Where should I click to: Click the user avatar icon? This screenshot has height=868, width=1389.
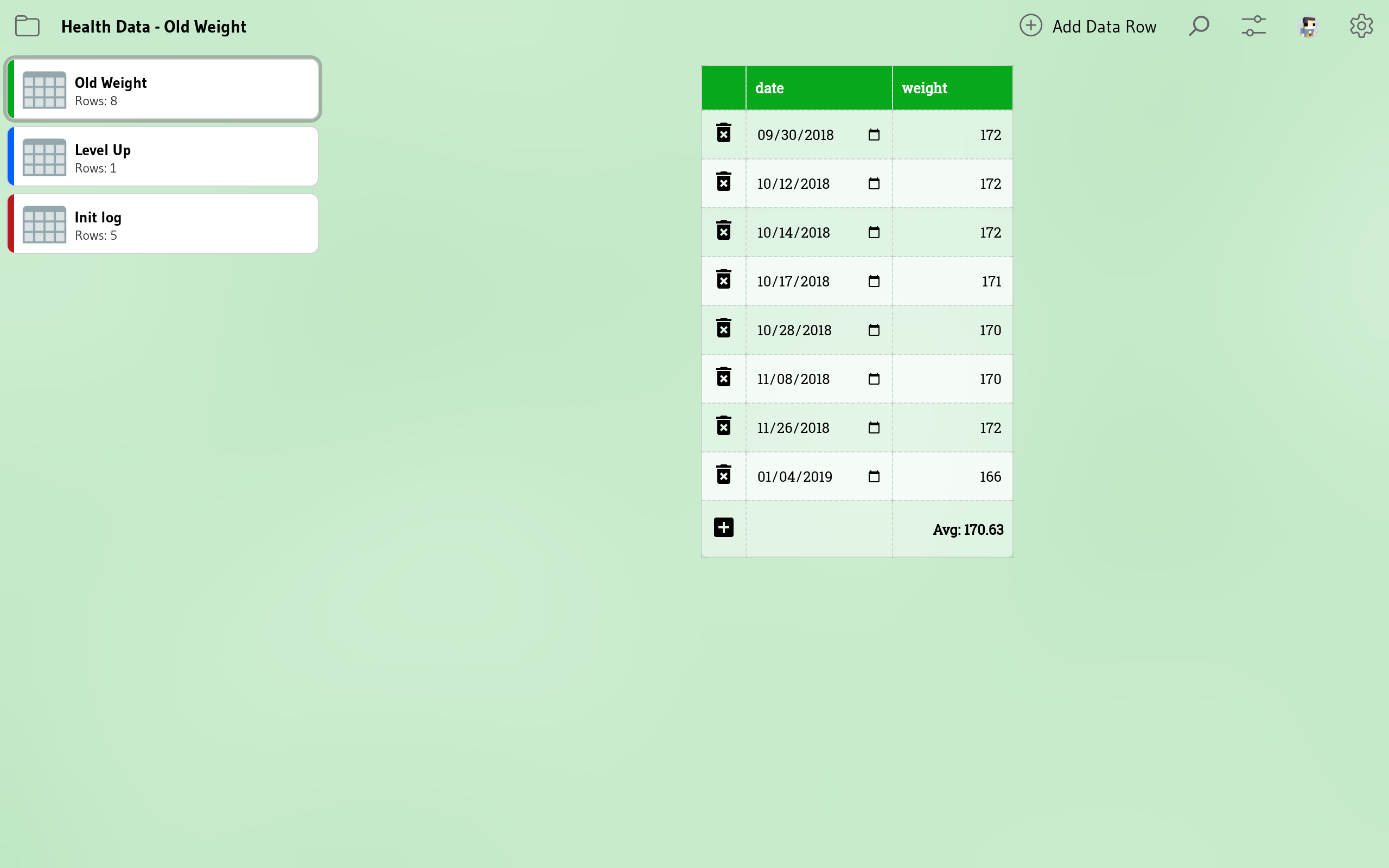[x=1308, y=26]
